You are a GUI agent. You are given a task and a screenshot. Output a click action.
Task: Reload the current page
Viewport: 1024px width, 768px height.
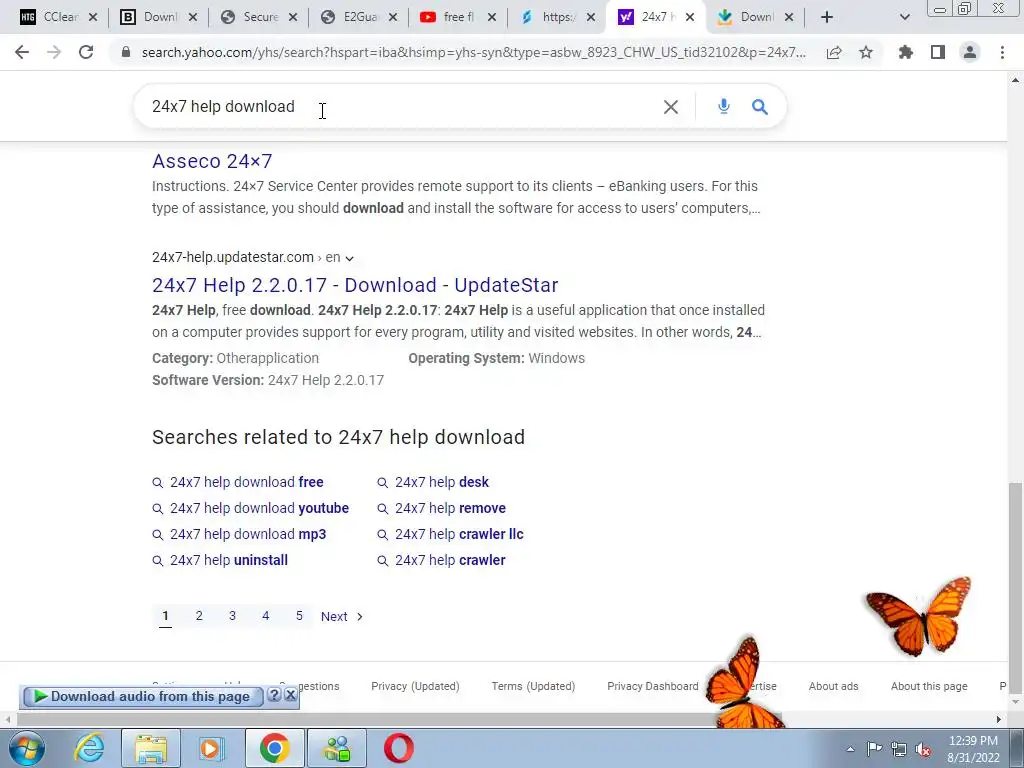[86, 52]
